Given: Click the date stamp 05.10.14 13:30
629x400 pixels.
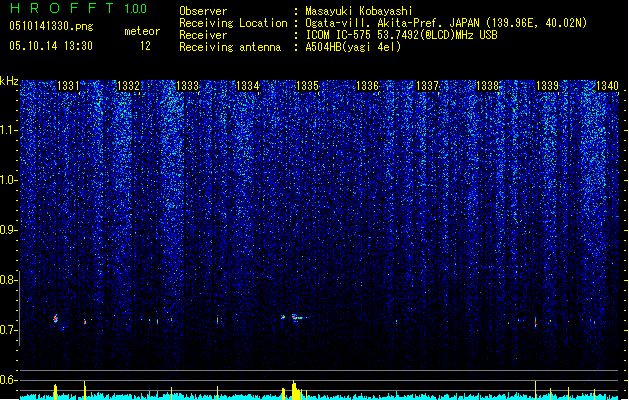Looking at the screenshot, I should point(51,46).
